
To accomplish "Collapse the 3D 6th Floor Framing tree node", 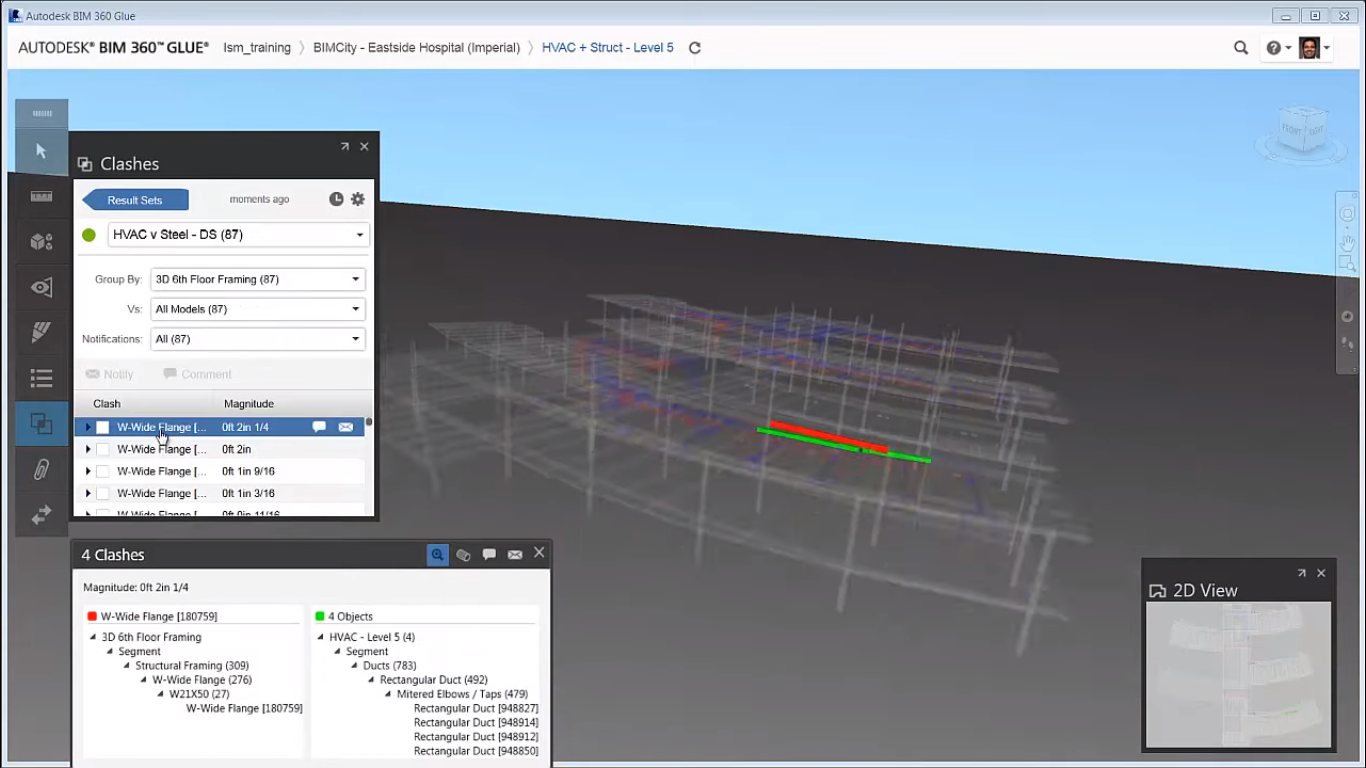I will (93, 638).
